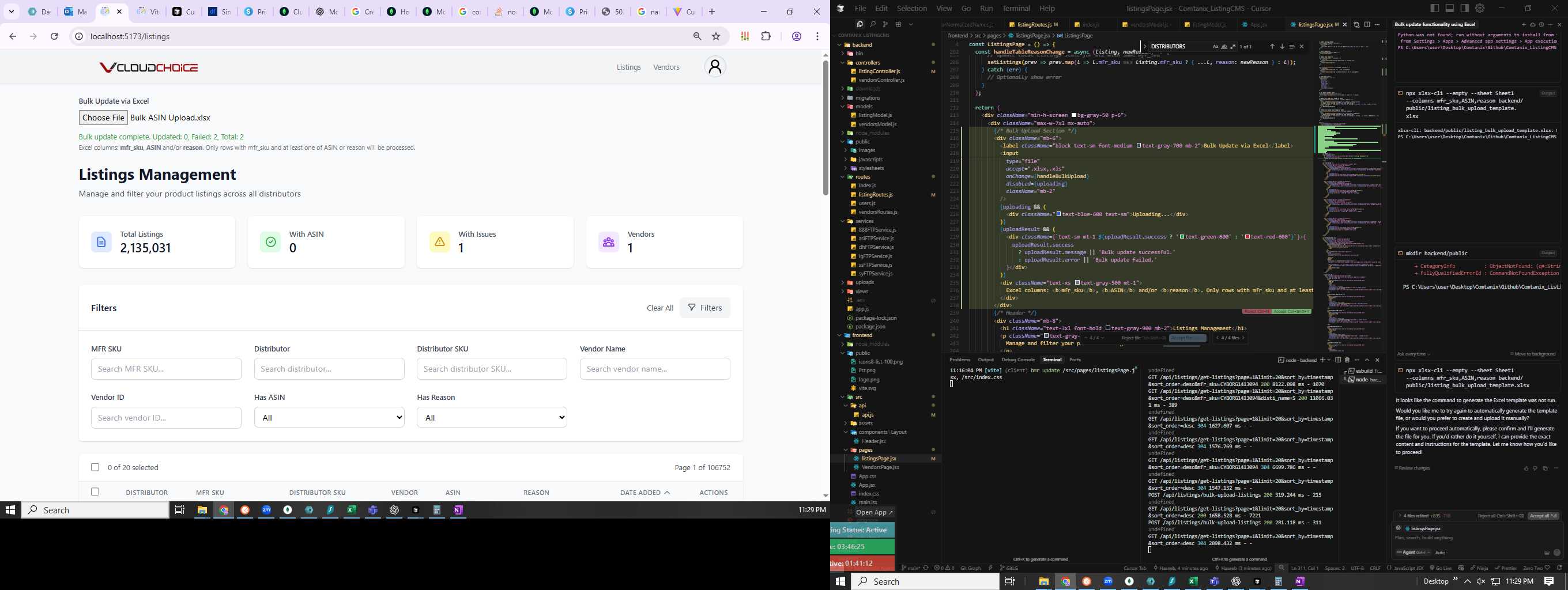The width and height of the screenshot is (1568, 590).
Task: Open Chrome extensions puzzle icon
Action: (766, 36)
